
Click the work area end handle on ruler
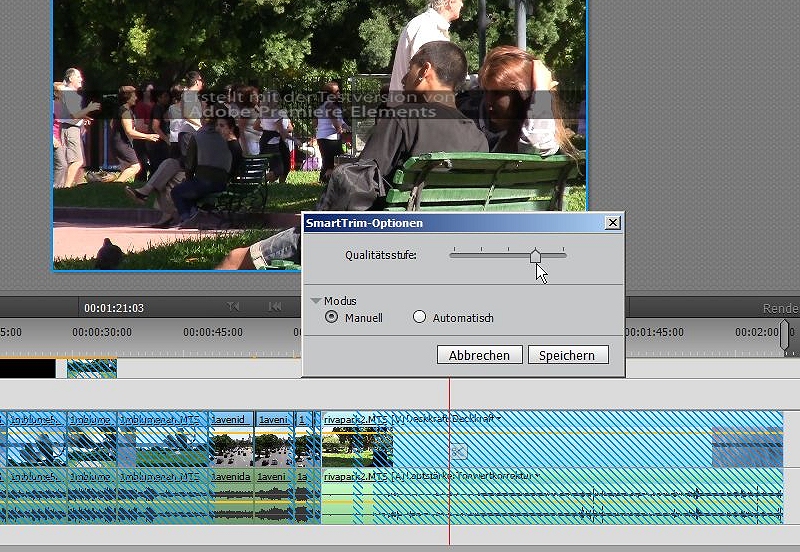tap(785, 334)
